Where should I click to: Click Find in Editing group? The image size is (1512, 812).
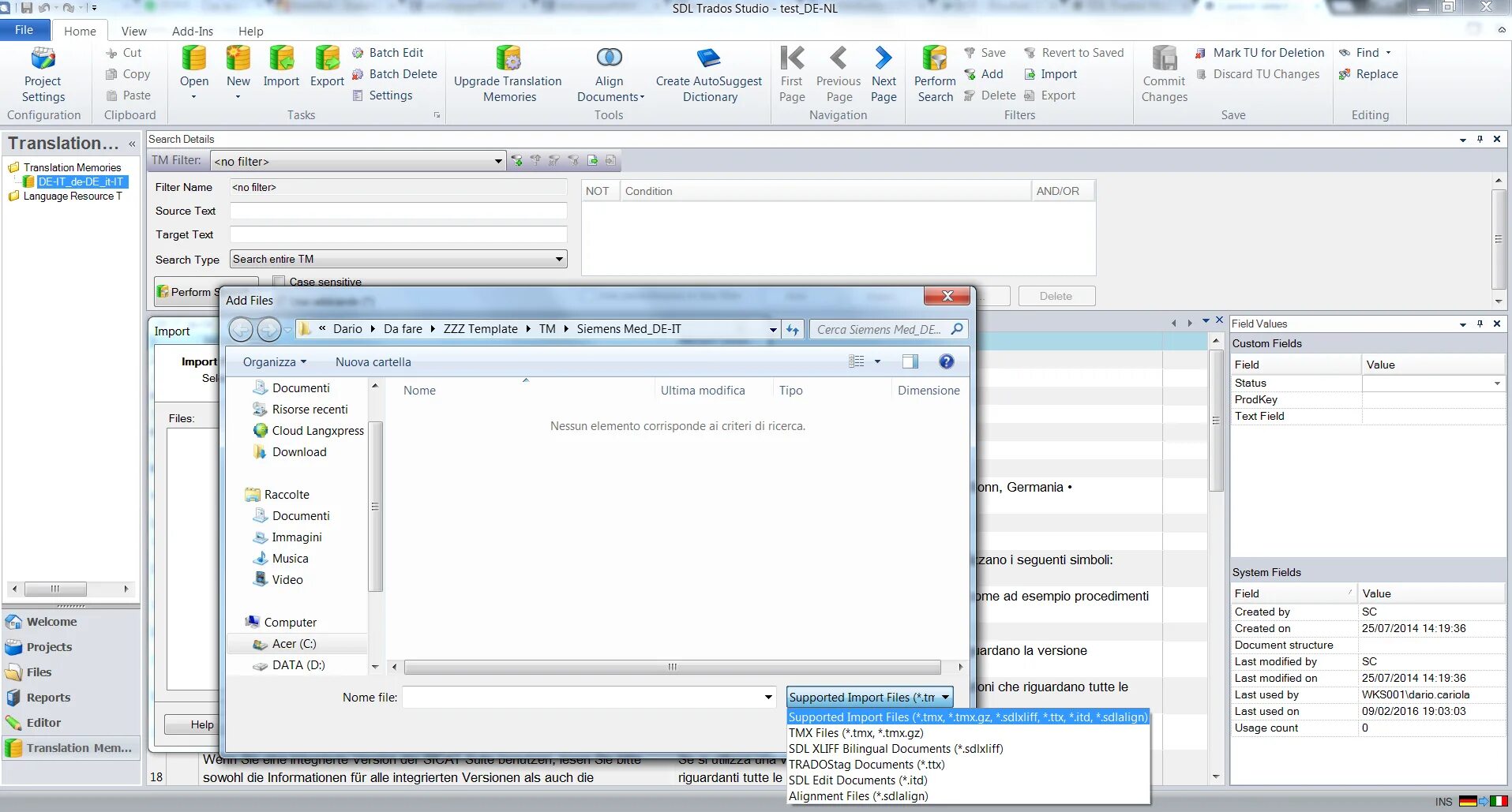[1365, 53]
